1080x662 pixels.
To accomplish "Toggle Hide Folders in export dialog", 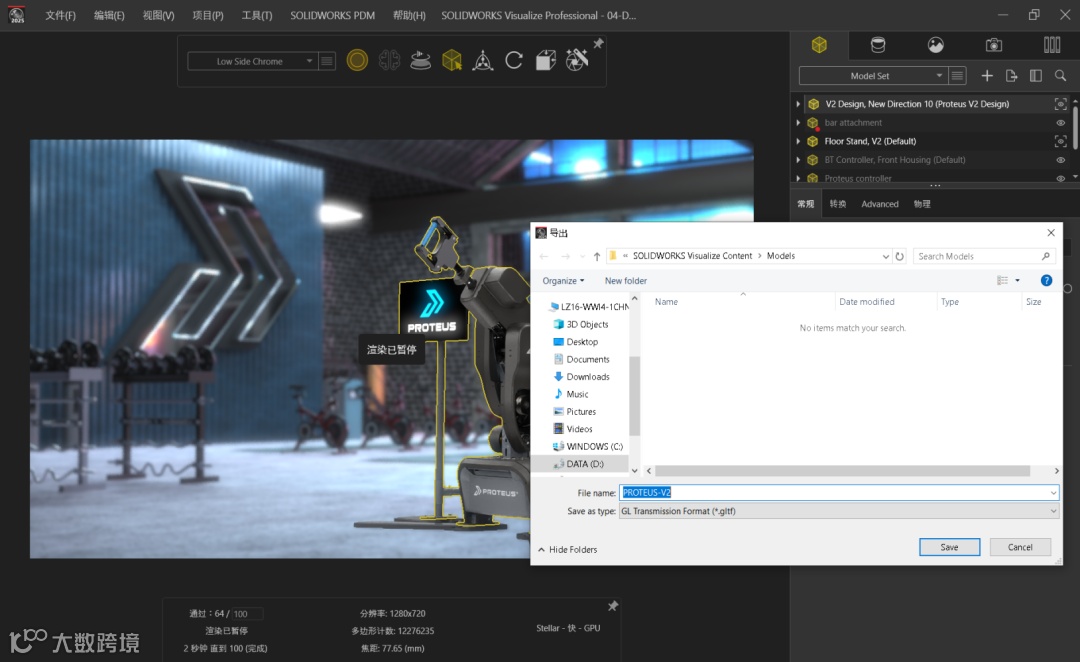I will click(568, 550).
